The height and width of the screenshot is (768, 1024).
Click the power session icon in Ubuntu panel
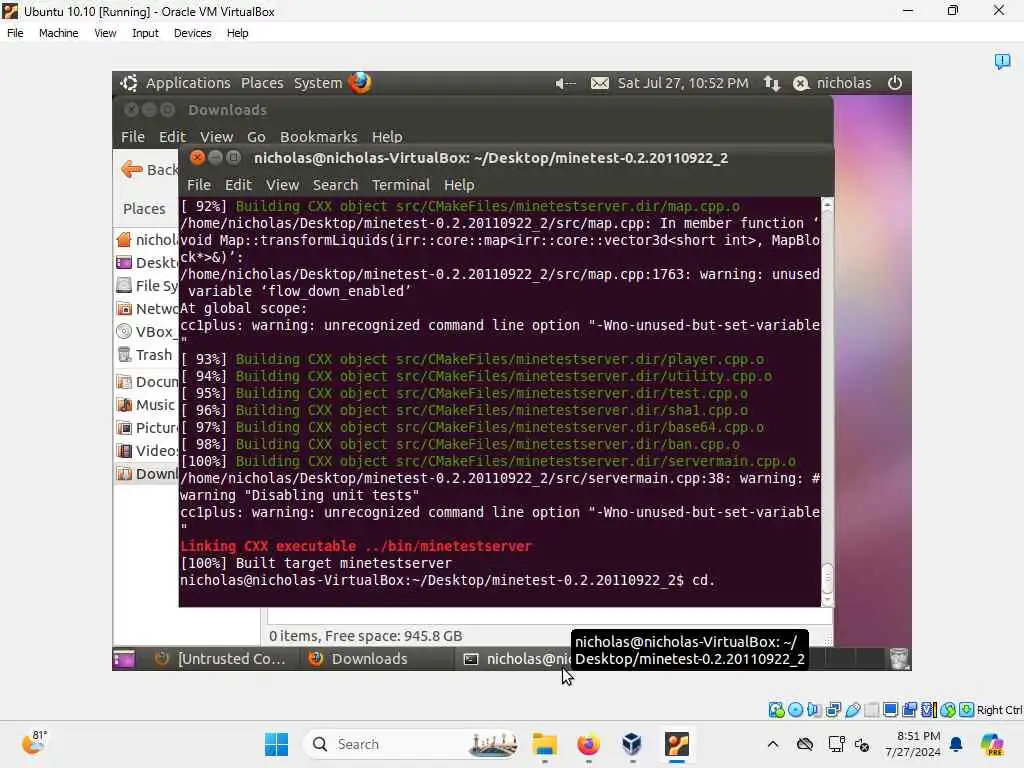[895, 83]
